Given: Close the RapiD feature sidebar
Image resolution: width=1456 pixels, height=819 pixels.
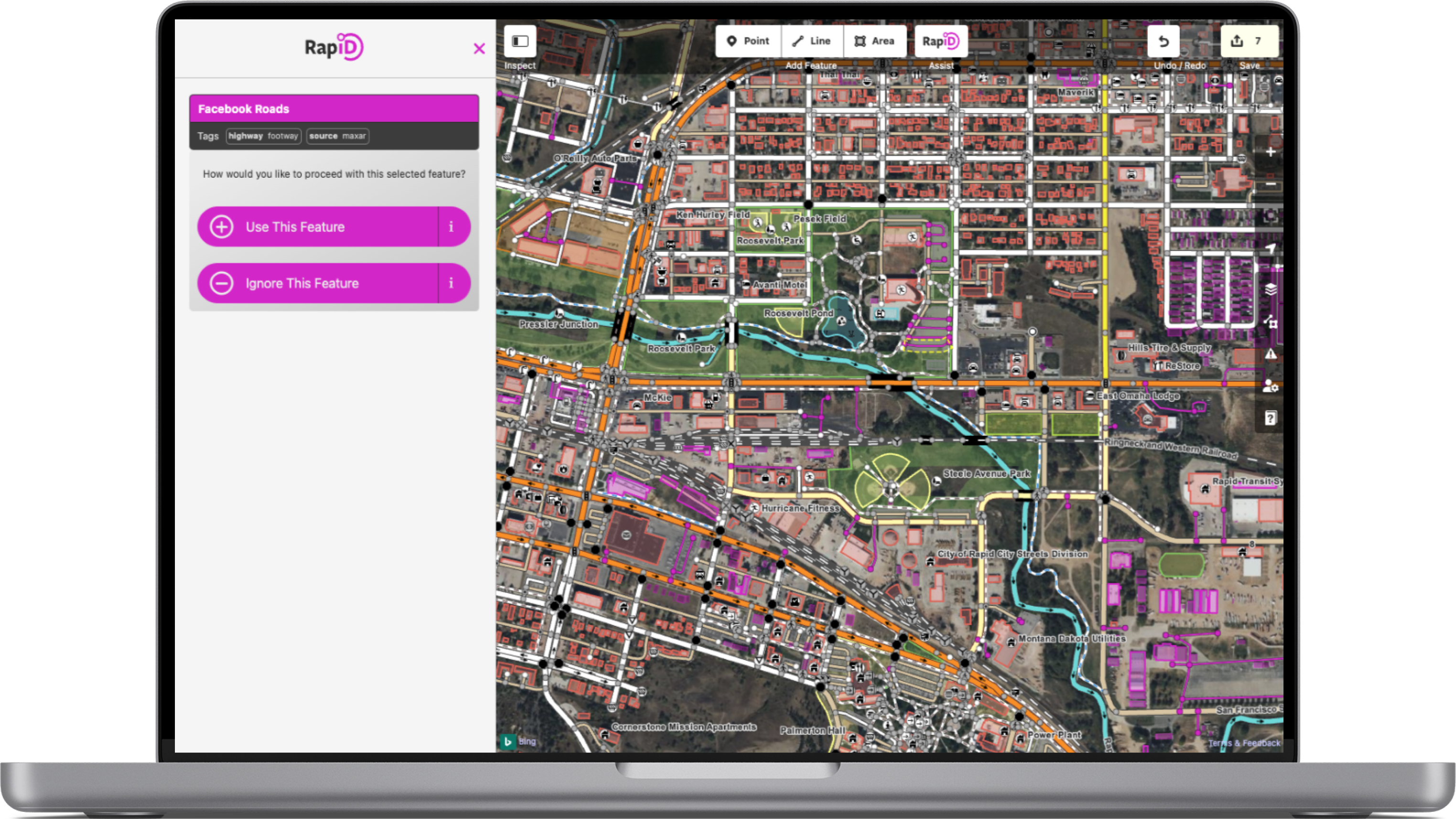Looking at the screenshot, I should (479, 49).
